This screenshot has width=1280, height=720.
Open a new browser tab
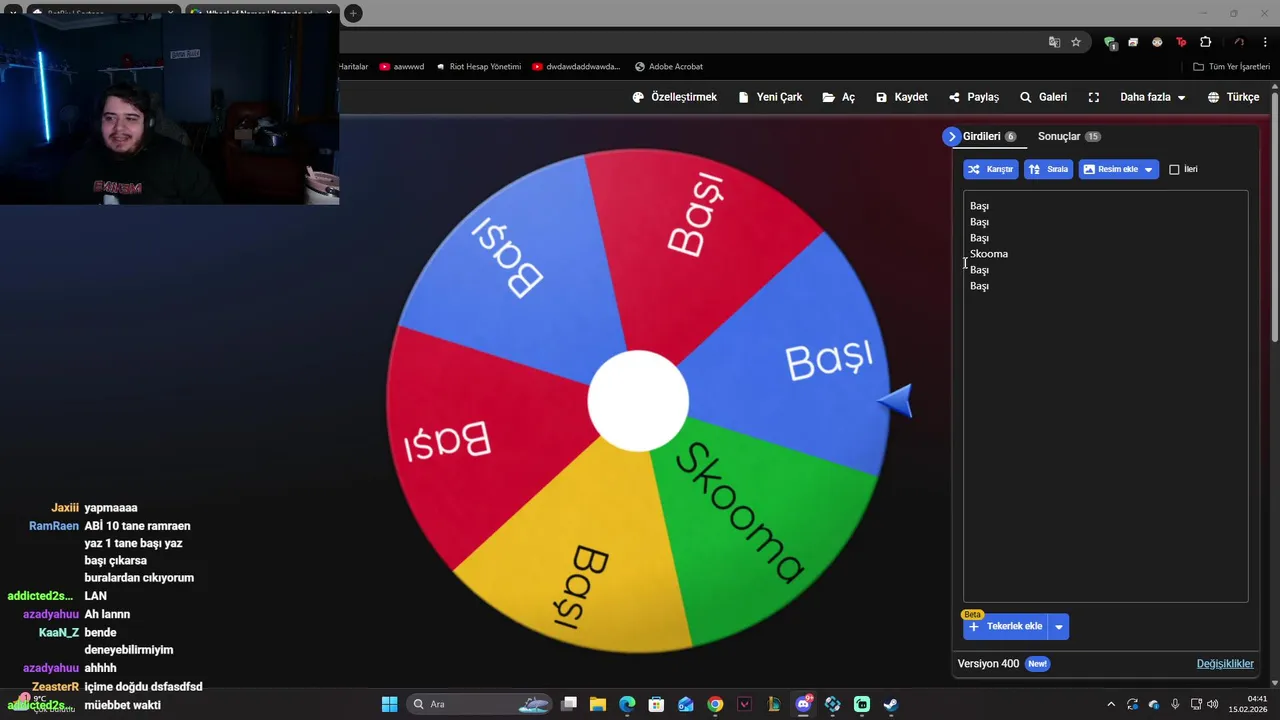click(353, 13)
